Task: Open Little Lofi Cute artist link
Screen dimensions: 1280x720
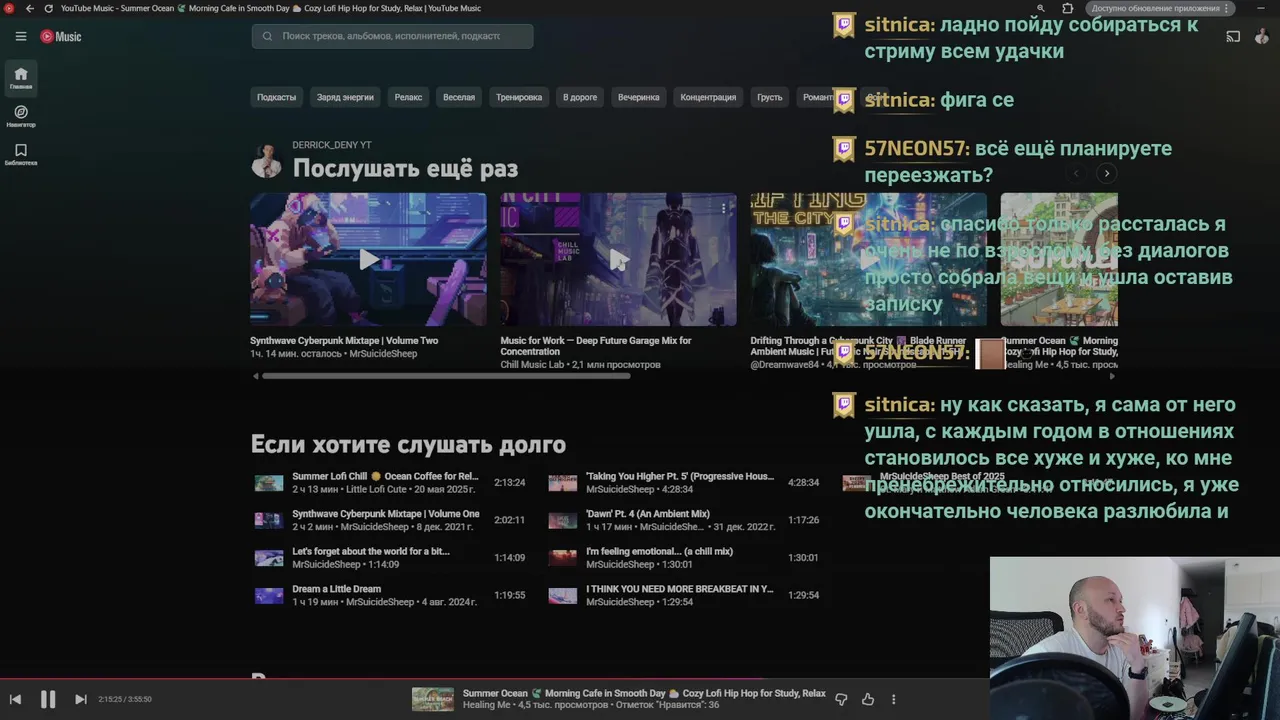Action: click(375, 490)
